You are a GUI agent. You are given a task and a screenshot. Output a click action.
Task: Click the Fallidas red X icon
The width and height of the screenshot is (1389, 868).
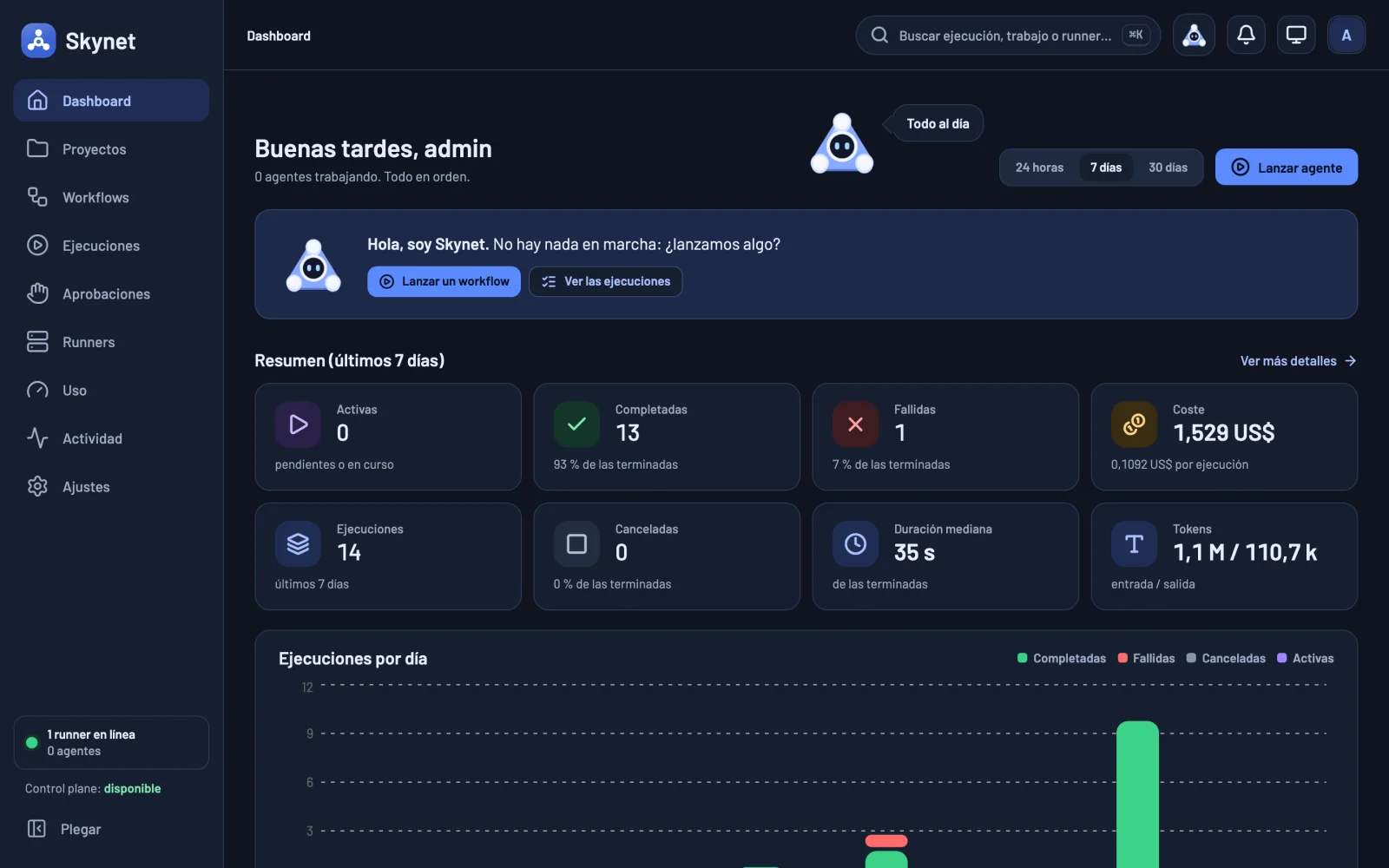click(x=855, y=424)
